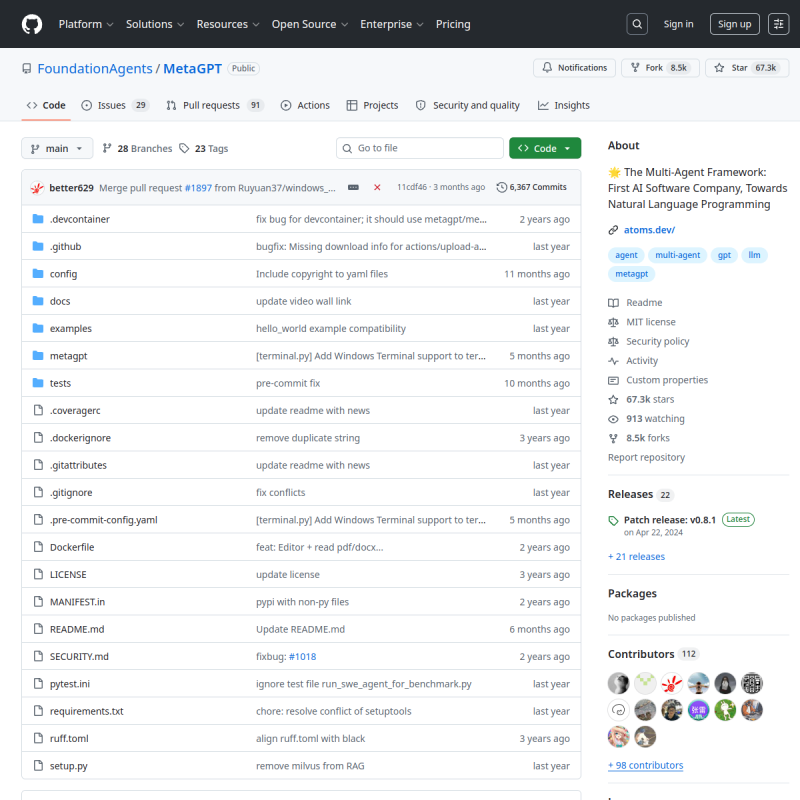Click the tag icon beside 23 Tags
Viewport: 800px width, 800px height.
(184, 148)
